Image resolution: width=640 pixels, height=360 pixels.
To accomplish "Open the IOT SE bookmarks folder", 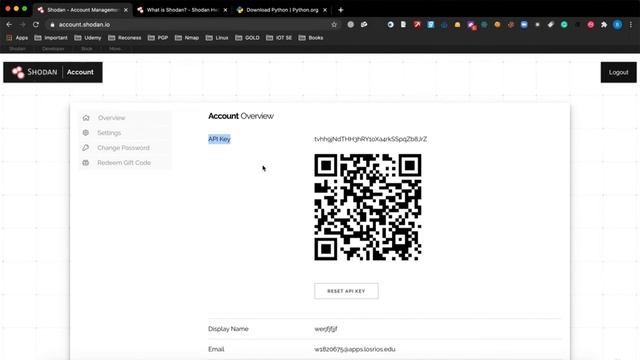I will pyautogui.click(x=279, y=38).
